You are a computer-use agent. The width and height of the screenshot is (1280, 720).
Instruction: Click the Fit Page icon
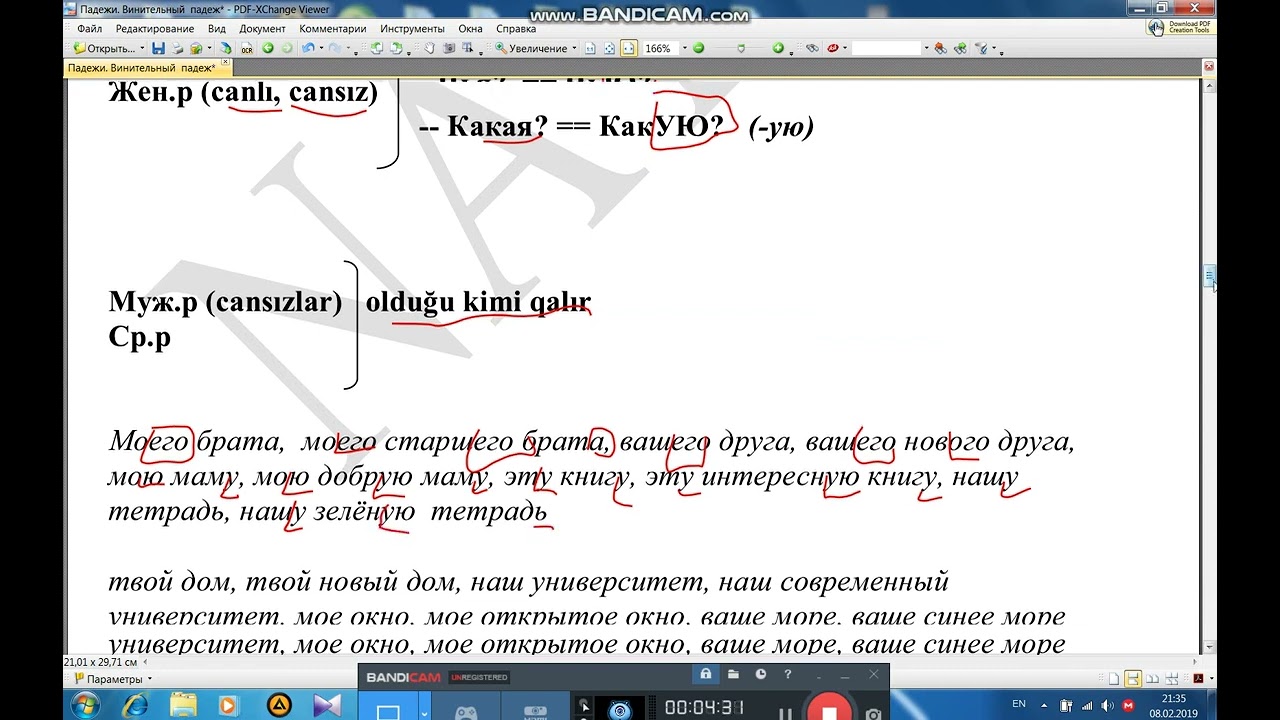tap(609, 48)
